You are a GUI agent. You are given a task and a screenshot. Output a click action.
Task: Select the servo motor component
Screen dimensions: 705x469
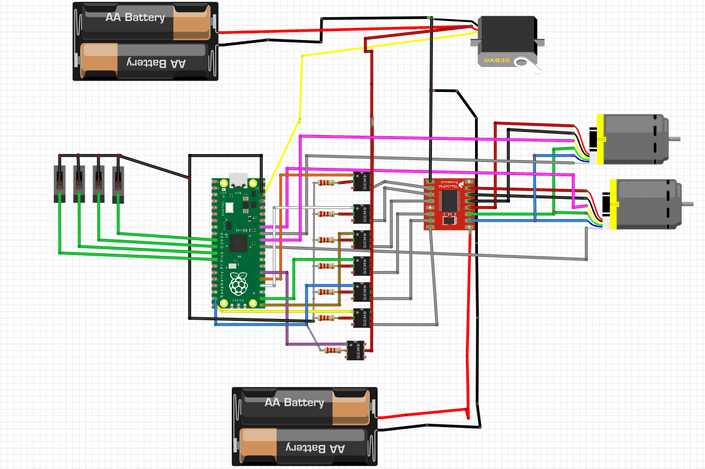(507, 44)
